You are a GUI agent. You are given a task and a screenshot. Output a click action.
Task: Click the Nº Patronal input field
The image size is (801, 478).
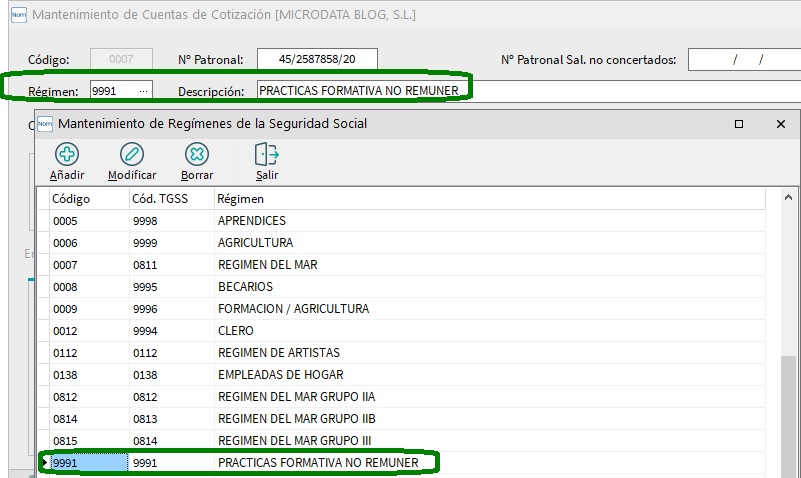click(317, 59)
